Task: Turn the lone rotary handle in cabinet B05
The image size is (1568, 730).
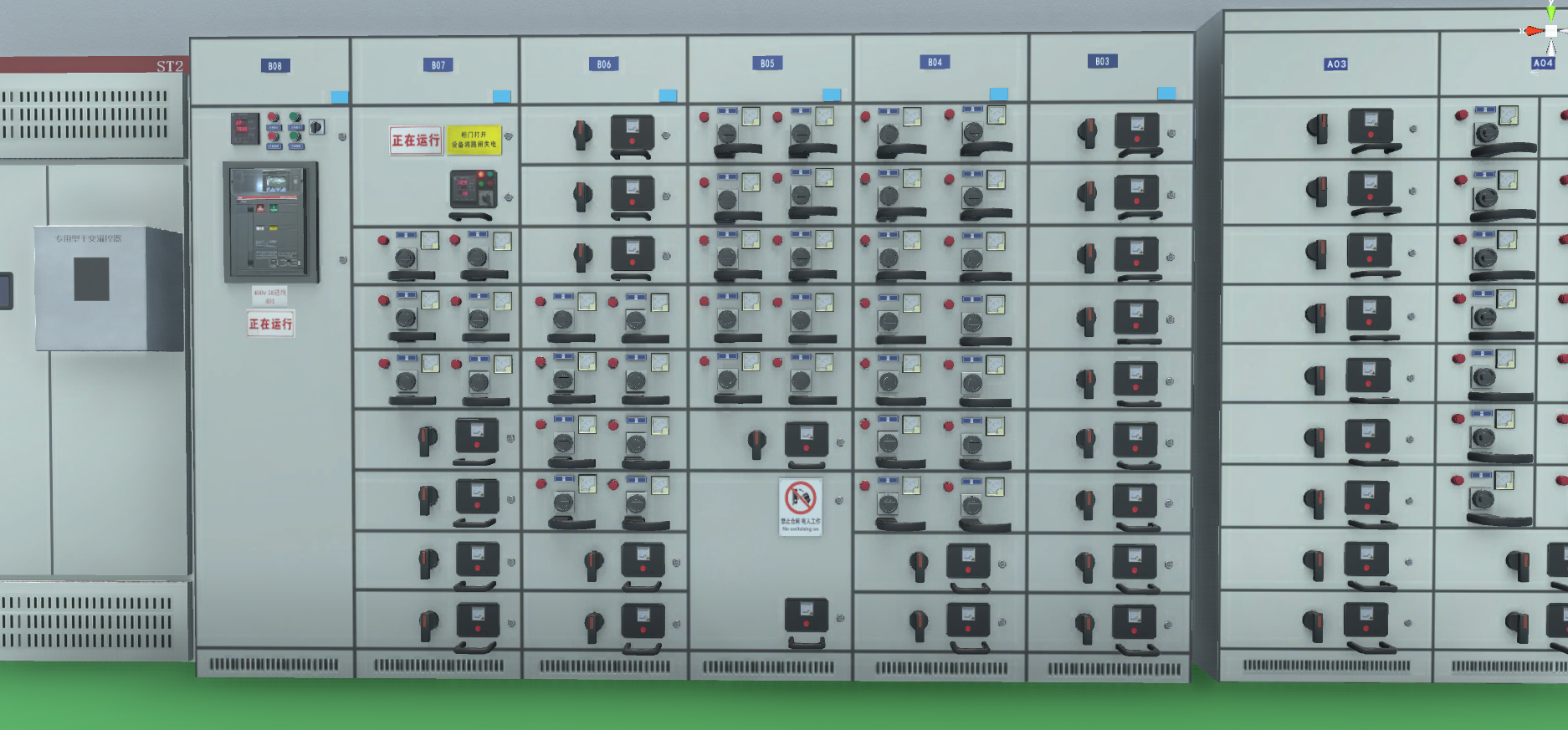Action: pos(756,444)
